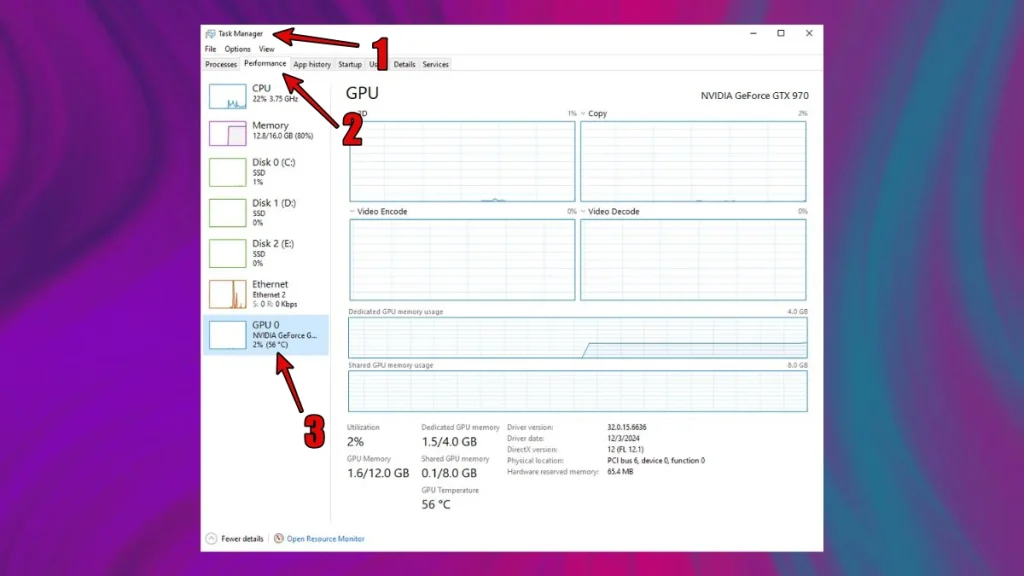The image size is (1024, 576).
Task: Switch to the Processes tab
Action: [221, 65]
